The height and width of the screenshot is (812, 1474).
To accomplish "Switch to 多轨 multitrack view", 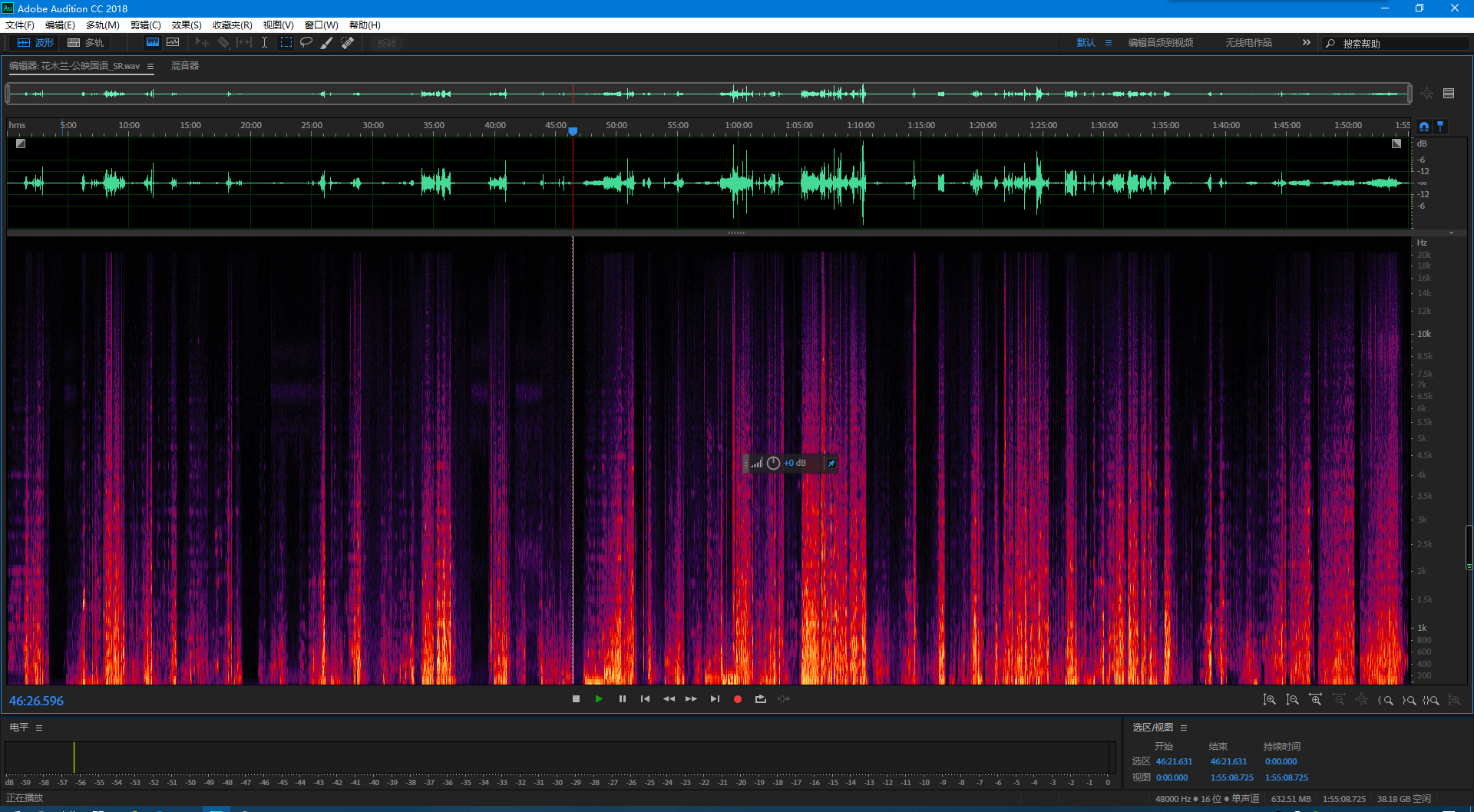I will (86, 43).
